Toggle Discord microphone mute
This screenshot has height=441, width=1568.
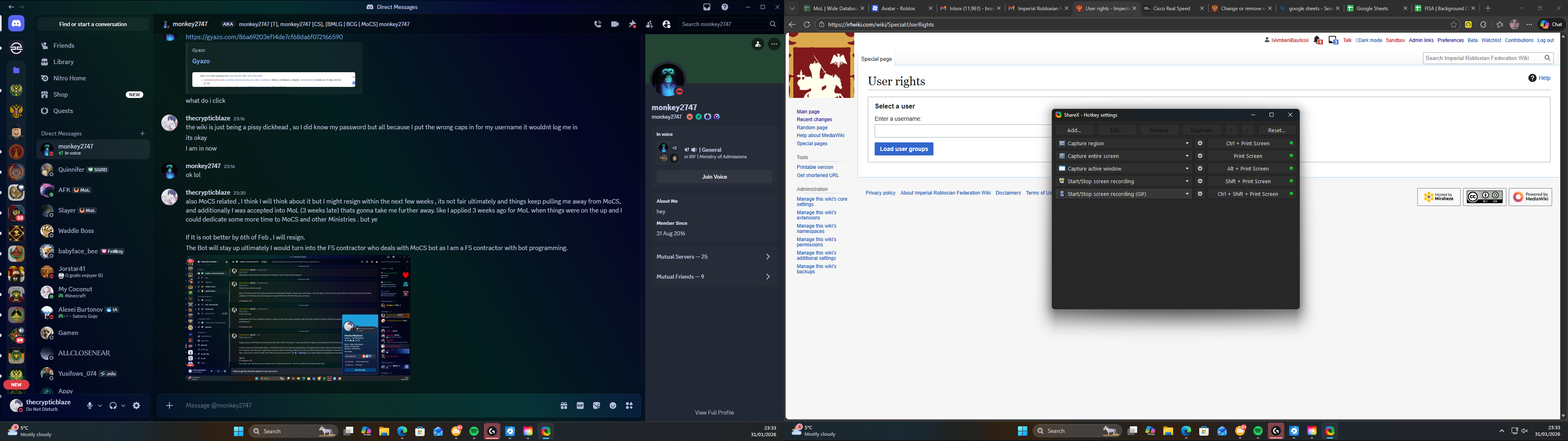(89, 406)
